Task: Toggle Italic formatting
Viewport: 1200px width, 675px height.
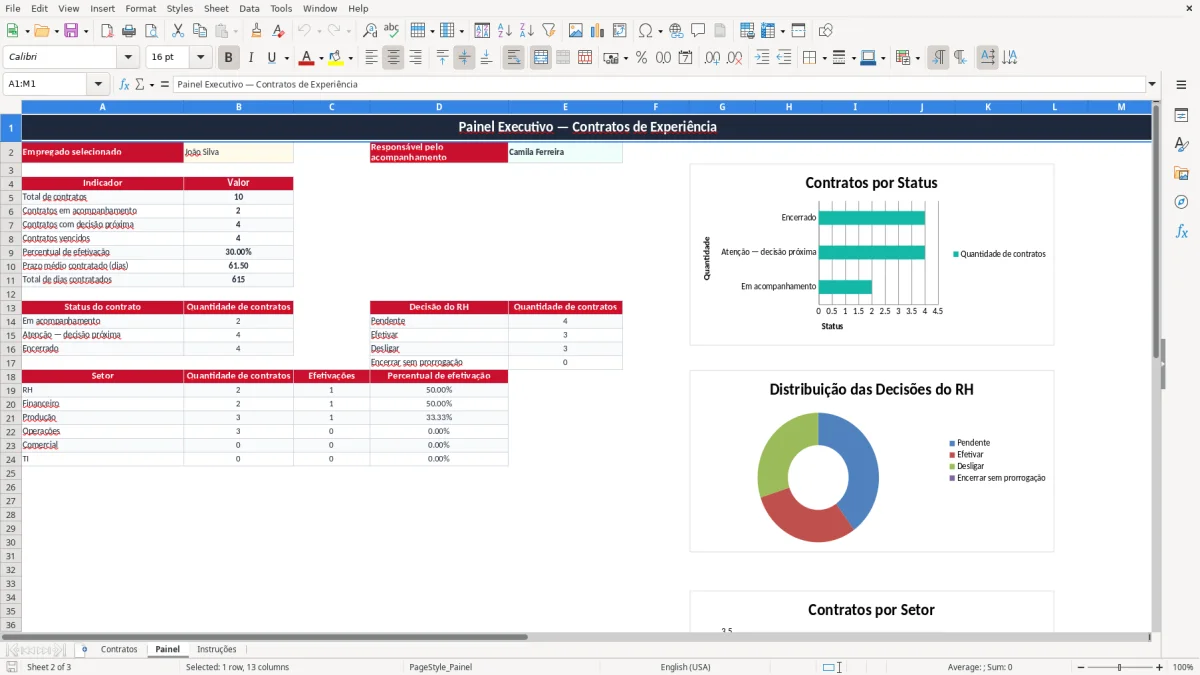Action: [250, 58]
